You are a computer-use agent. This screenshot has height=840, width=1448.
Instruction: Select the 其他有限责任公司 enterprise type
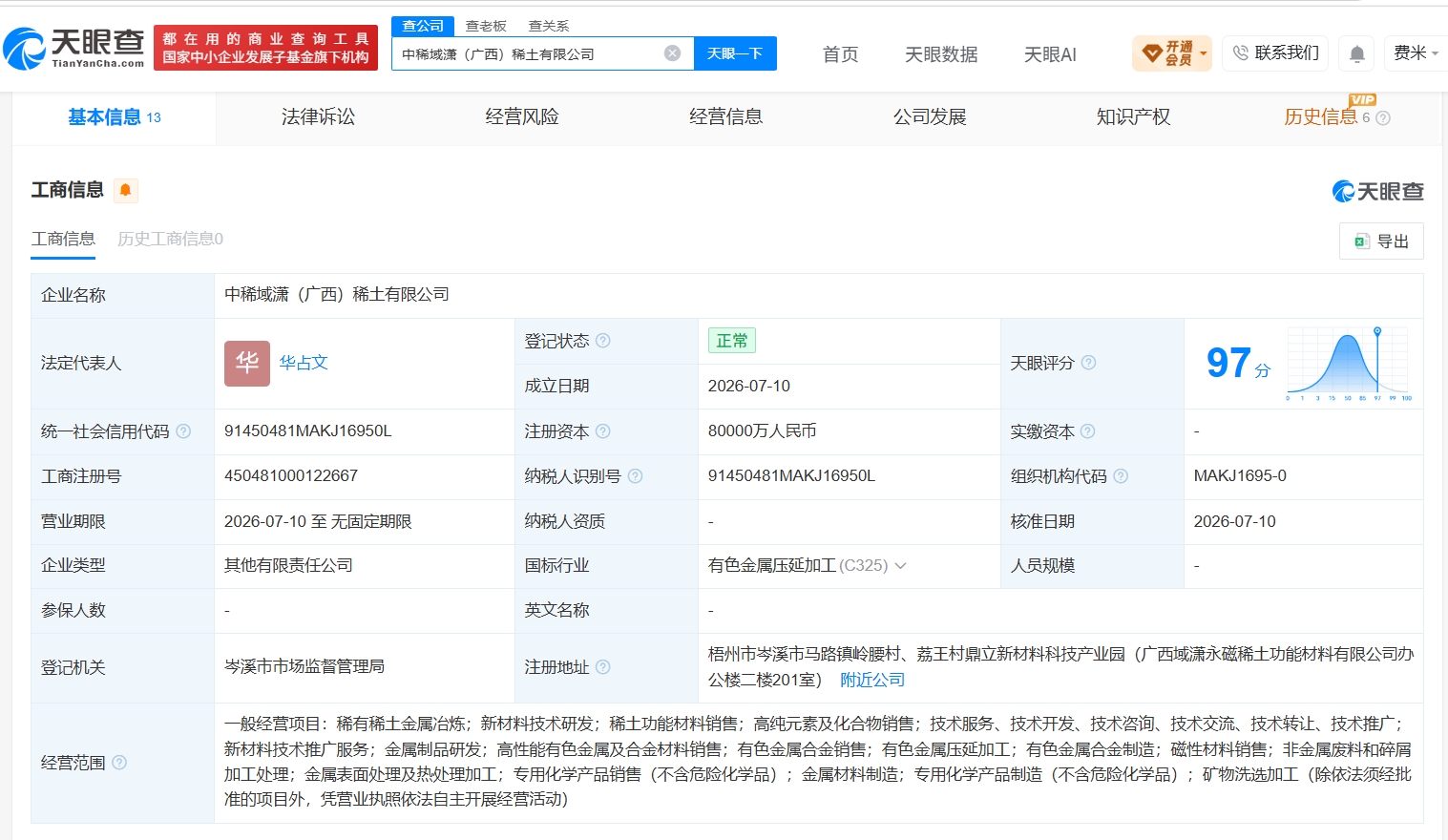[x=288, y=565]
